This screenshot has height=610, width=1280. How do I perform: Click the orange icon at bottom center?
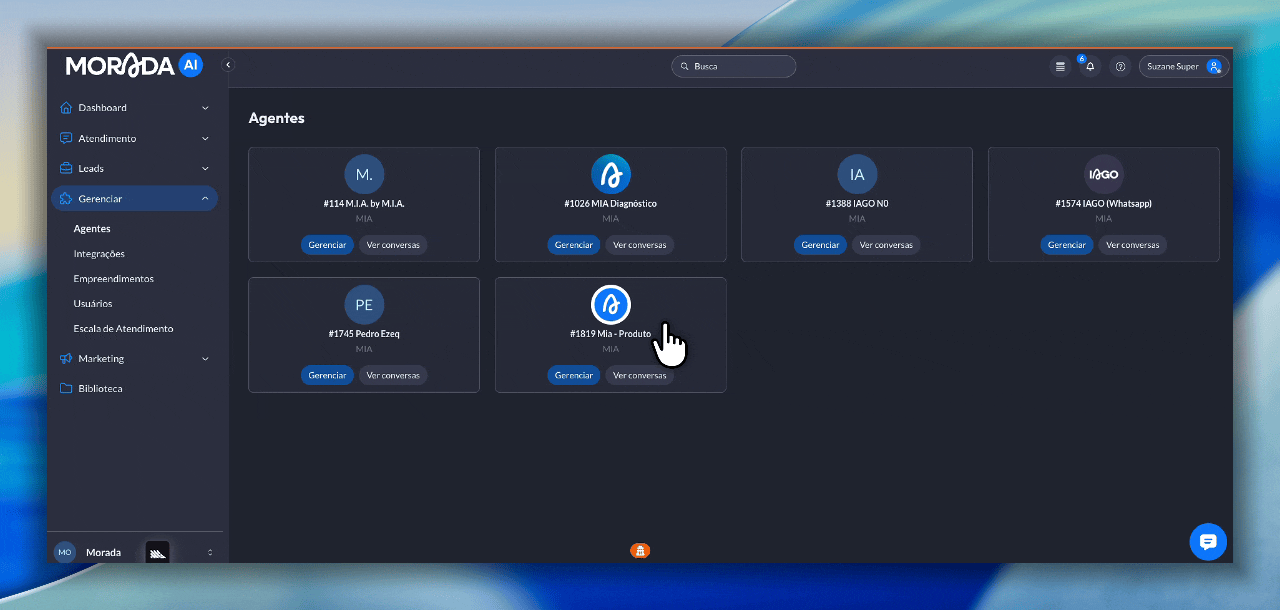640,550
